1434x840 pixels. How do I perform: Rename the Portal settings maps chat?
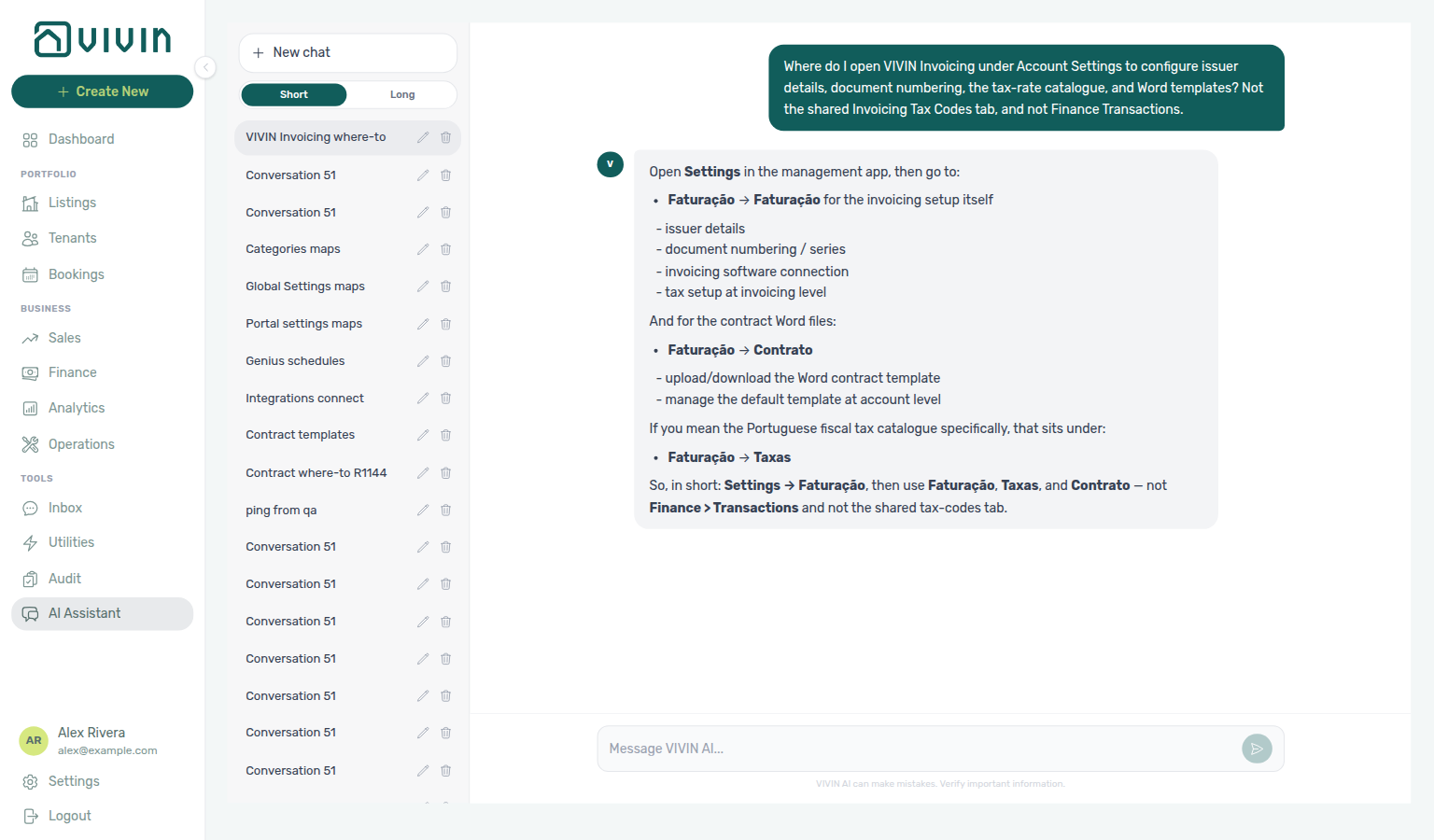pyautogui.click(x=423, y=324)
